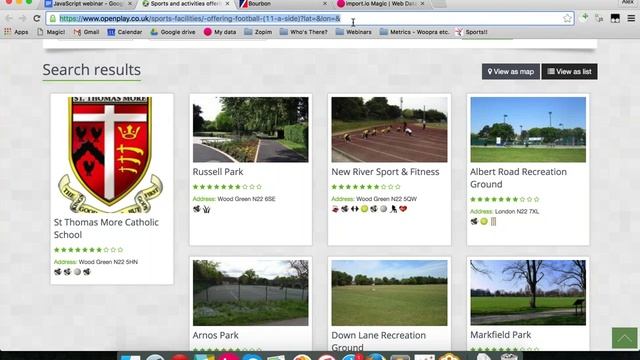
Task: Click the New River running track photo
Action: [x=389, y=129]
